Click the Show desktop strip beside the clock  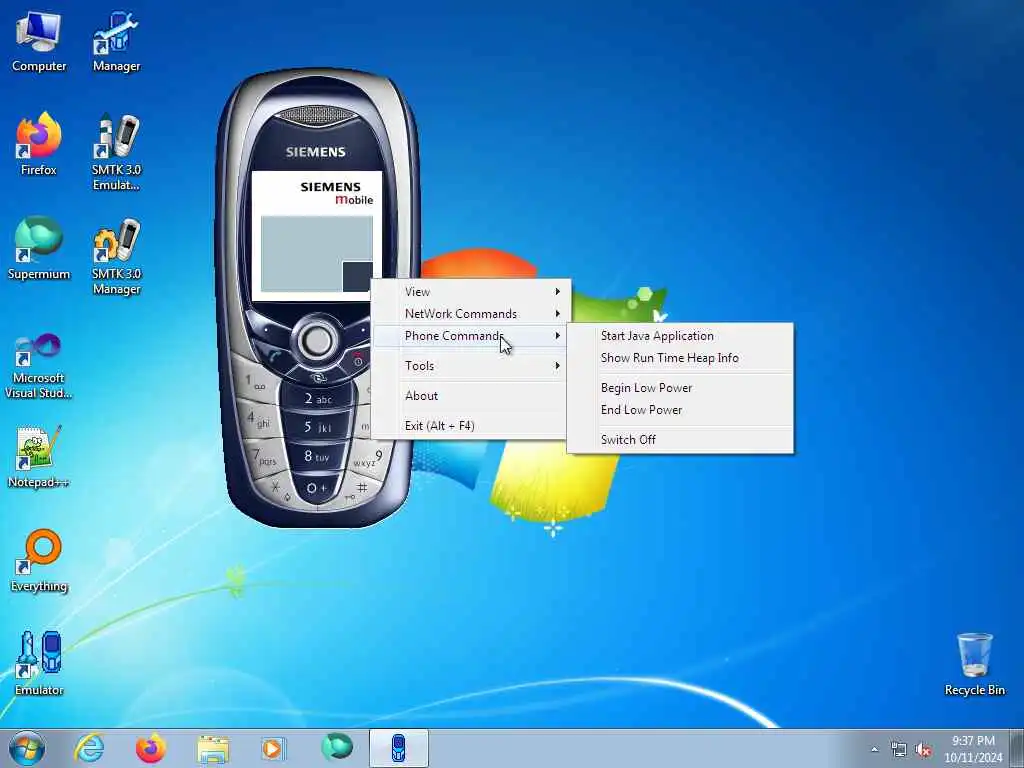click(1017, 748)
